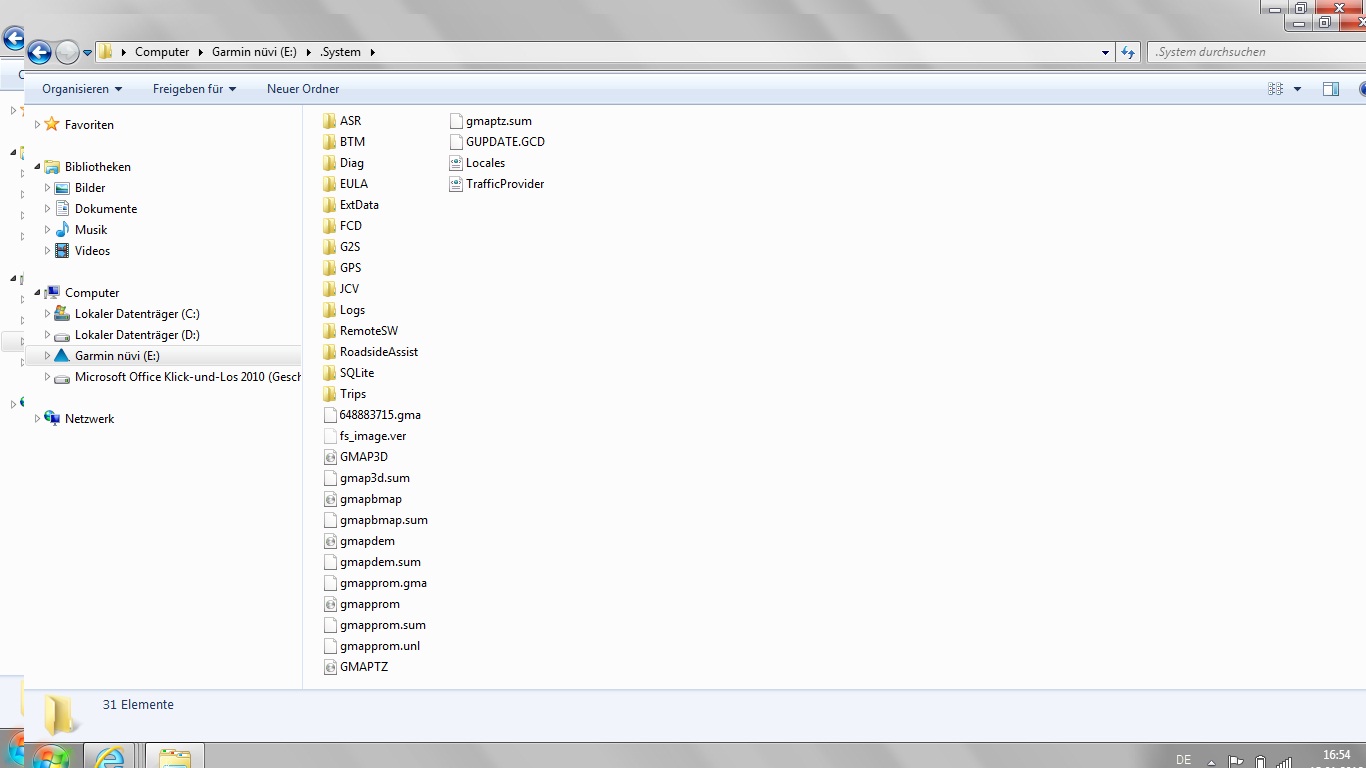Click Computer in the address breadcrumb
This screenshot has width=1366, height=768.
click(x=162, y=52)
